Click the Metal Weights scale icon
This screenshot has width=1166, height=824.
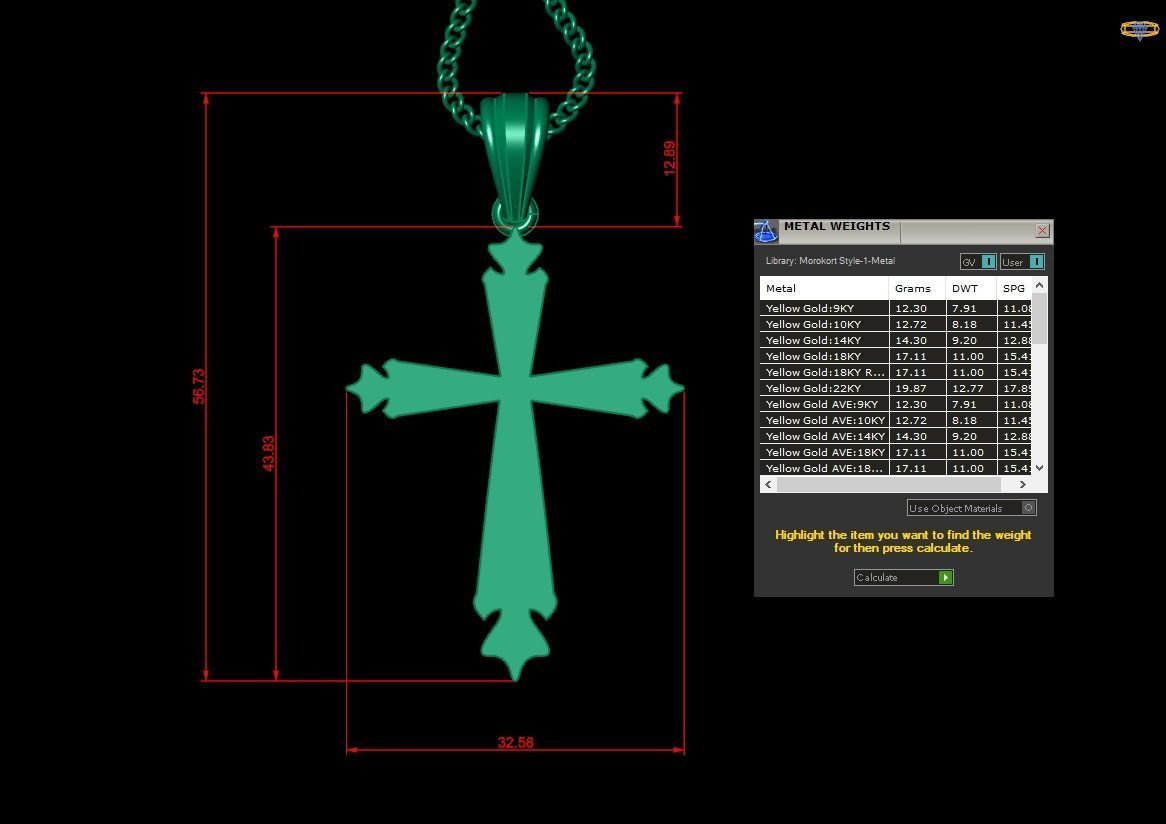[766, 231]
